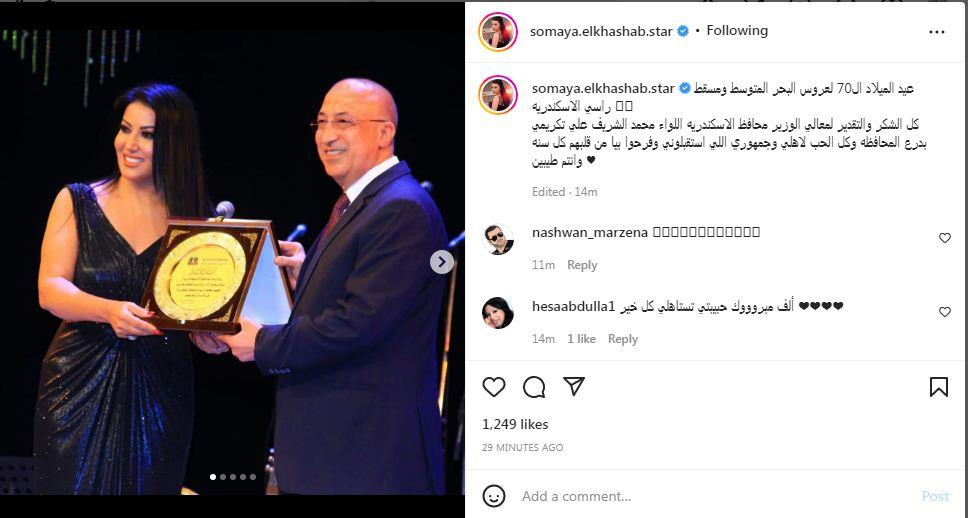Open nashwan_marzena's profile avatar
The width and height of the screenshot is (968, 518).
click(498, 240)
